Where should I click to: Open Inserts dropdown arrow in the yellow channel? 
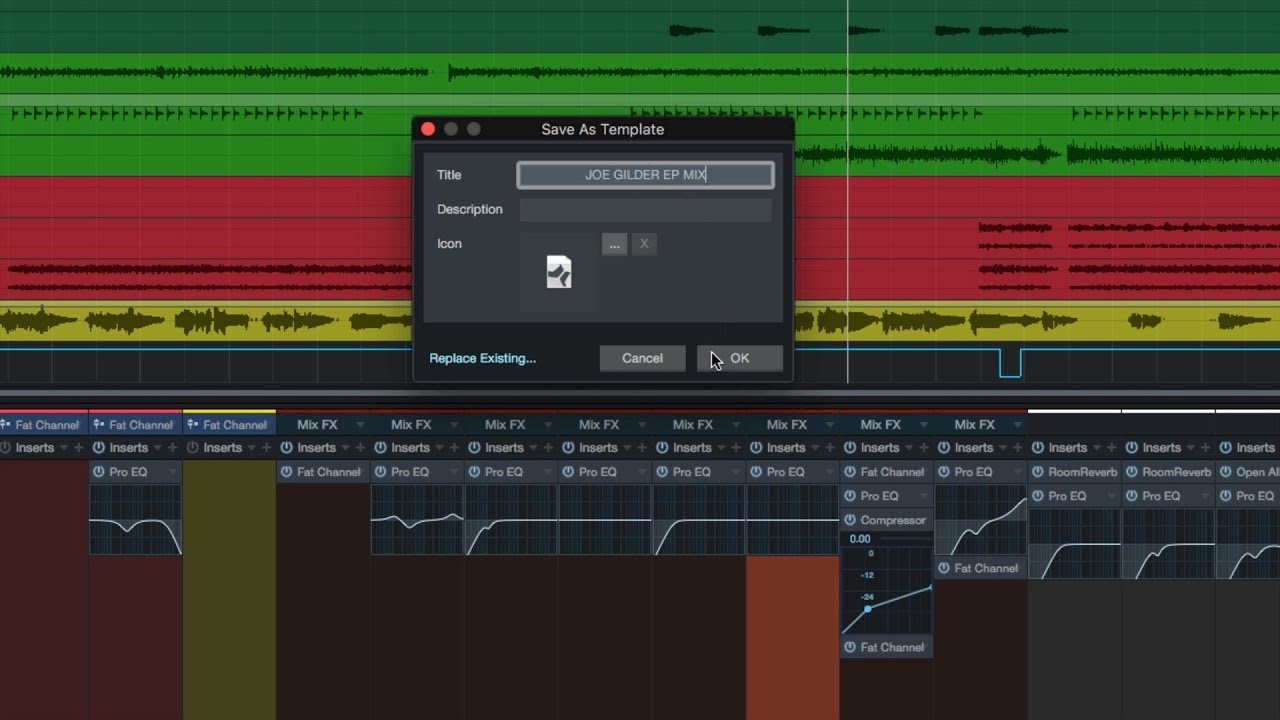251,448
